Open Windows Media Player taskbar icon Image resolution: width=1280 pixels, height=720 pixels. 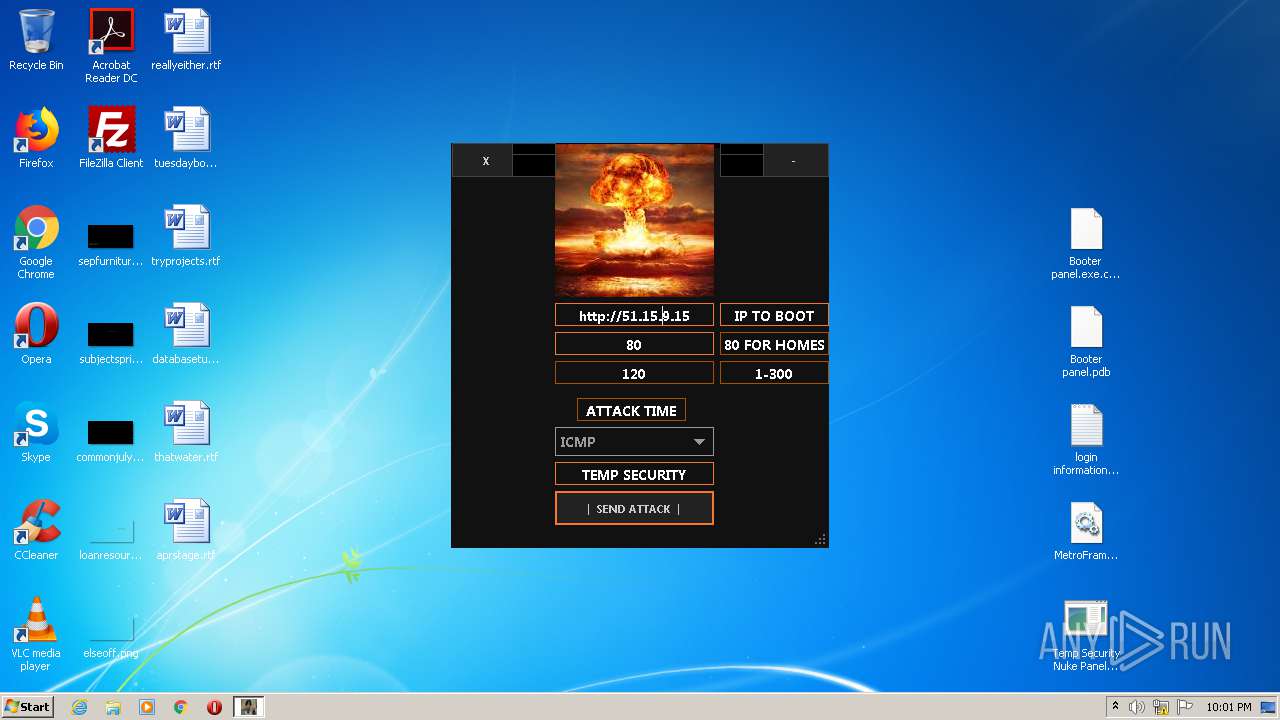tap(147, 707)
